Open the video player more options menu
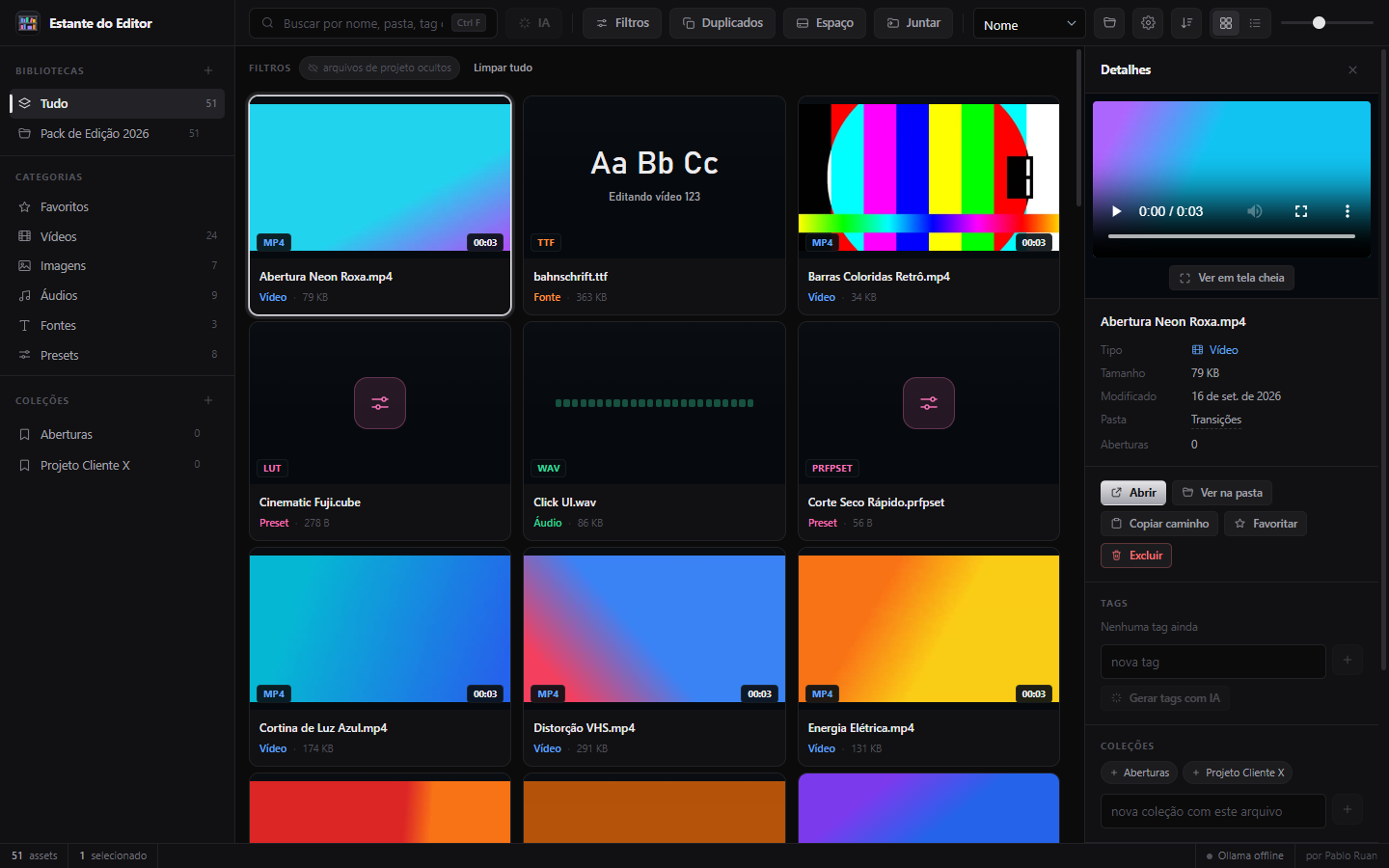1389x868 pixels. pyautogui.click(x=1348, y=211)
